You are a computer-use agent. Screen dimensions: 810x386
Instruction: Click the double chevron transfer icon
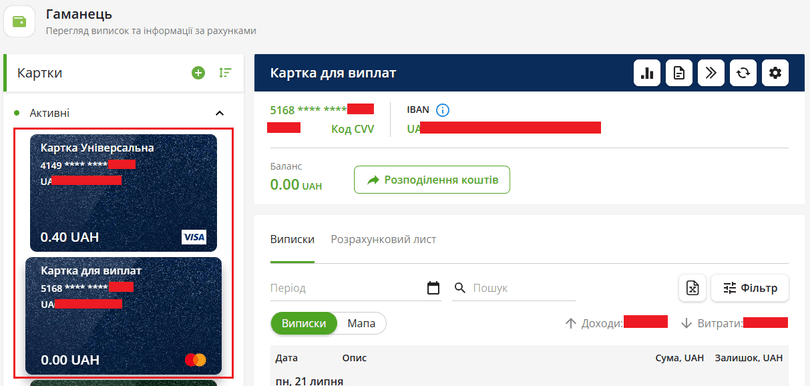click(711, 73)
